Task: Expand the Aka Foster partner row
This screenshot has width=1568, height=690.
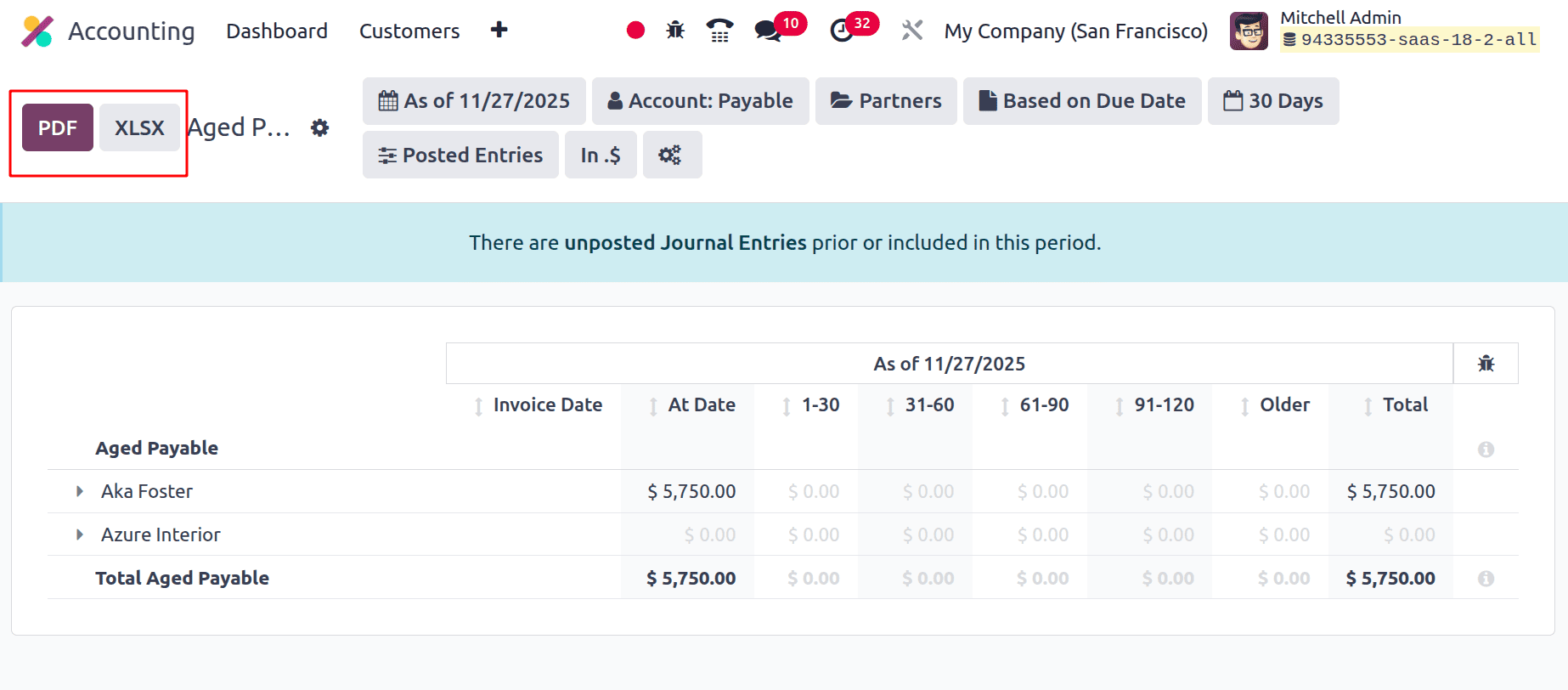Action: point(80,491)
